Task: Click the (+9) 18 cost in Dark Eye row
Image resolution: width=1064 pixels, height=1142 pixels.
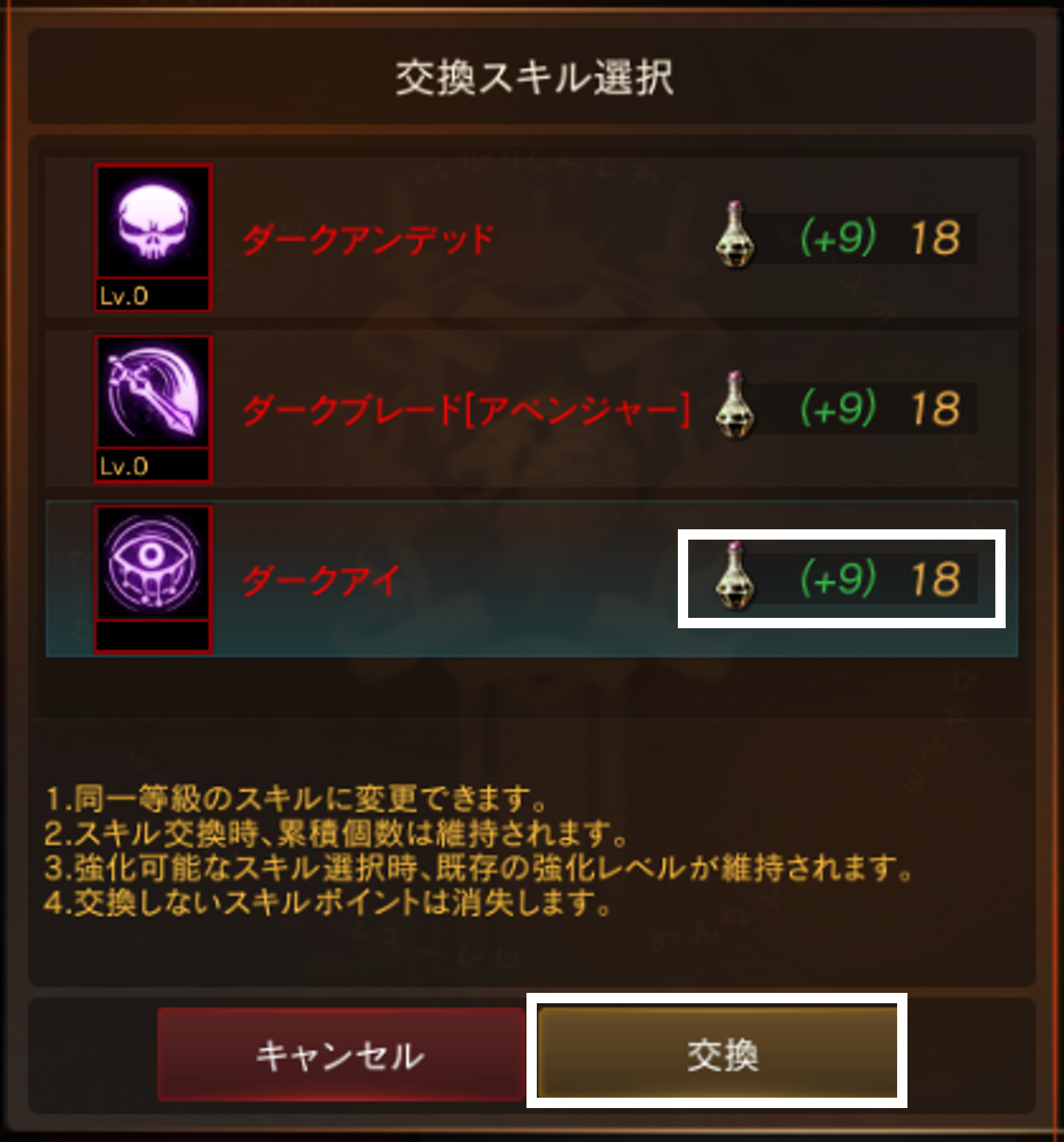Action: (880, 578)
